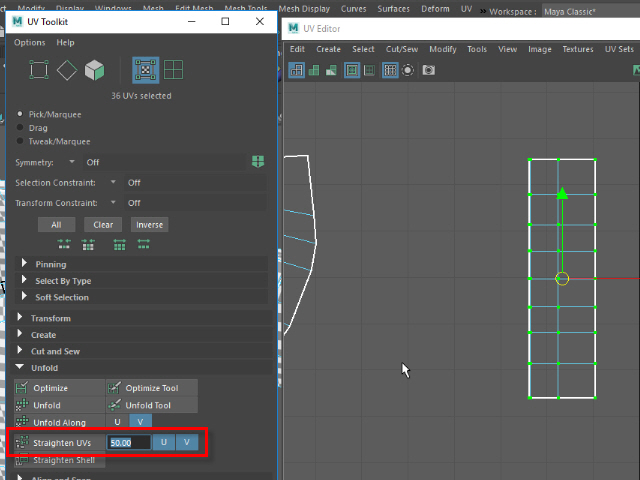
Task: Choose the Drag selection radio button
Action: pyautogui.click(x=21, y=128)
